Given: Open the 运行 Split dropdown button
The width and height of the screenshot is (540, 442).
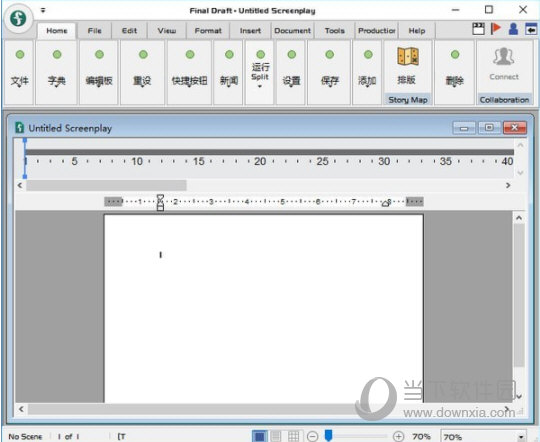Looking at the screenshot, I should [x=260, y=72].
